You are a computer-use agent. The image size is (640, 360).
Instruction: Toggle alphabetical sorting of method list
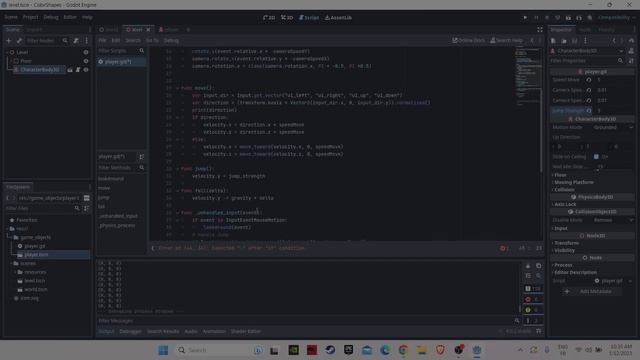[142, 157]
